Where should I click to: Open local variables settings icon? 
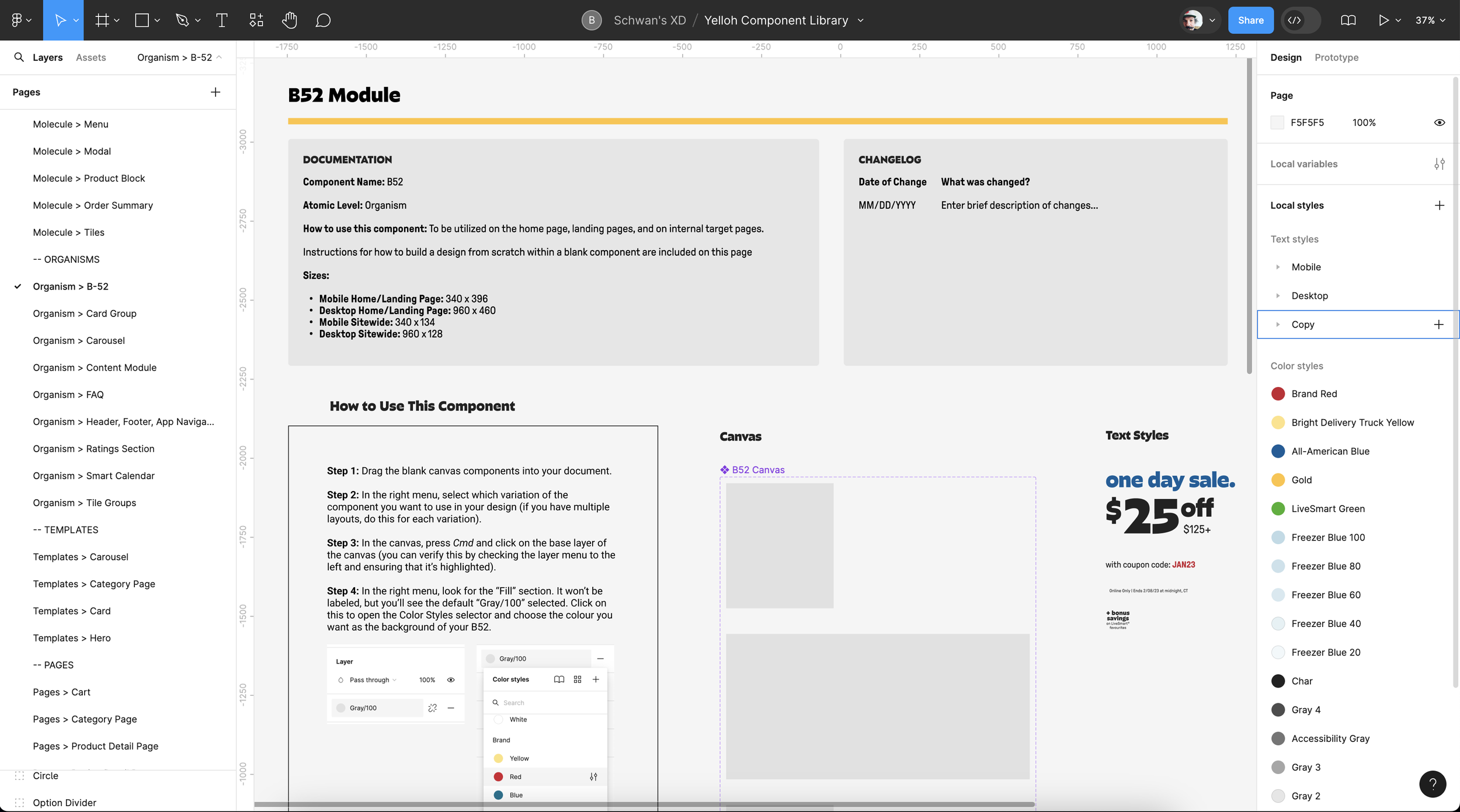[x=1439, y=164]
